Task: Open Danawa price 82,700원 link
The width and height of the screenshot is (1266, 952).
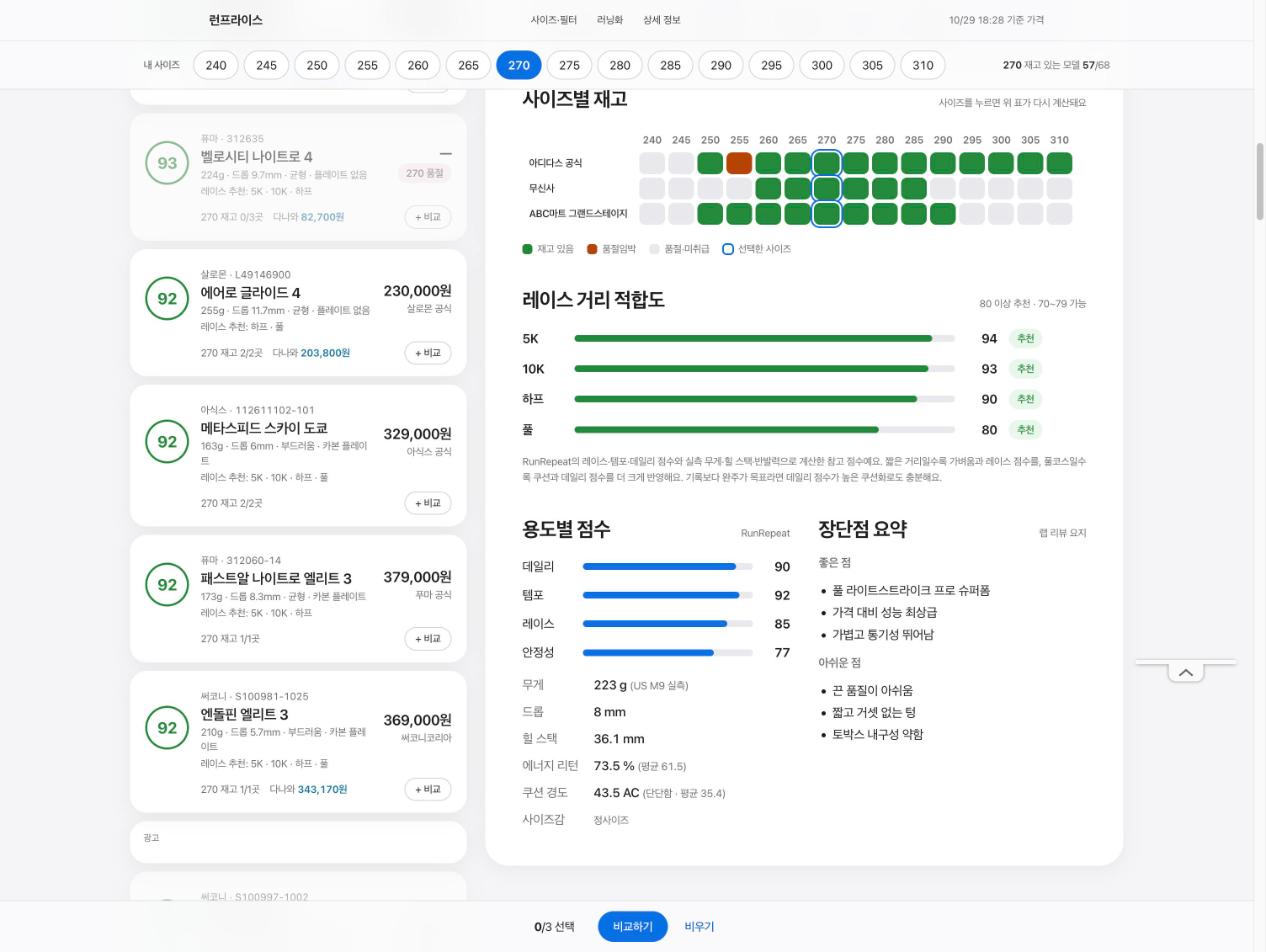Action: [x=322, y=217]
